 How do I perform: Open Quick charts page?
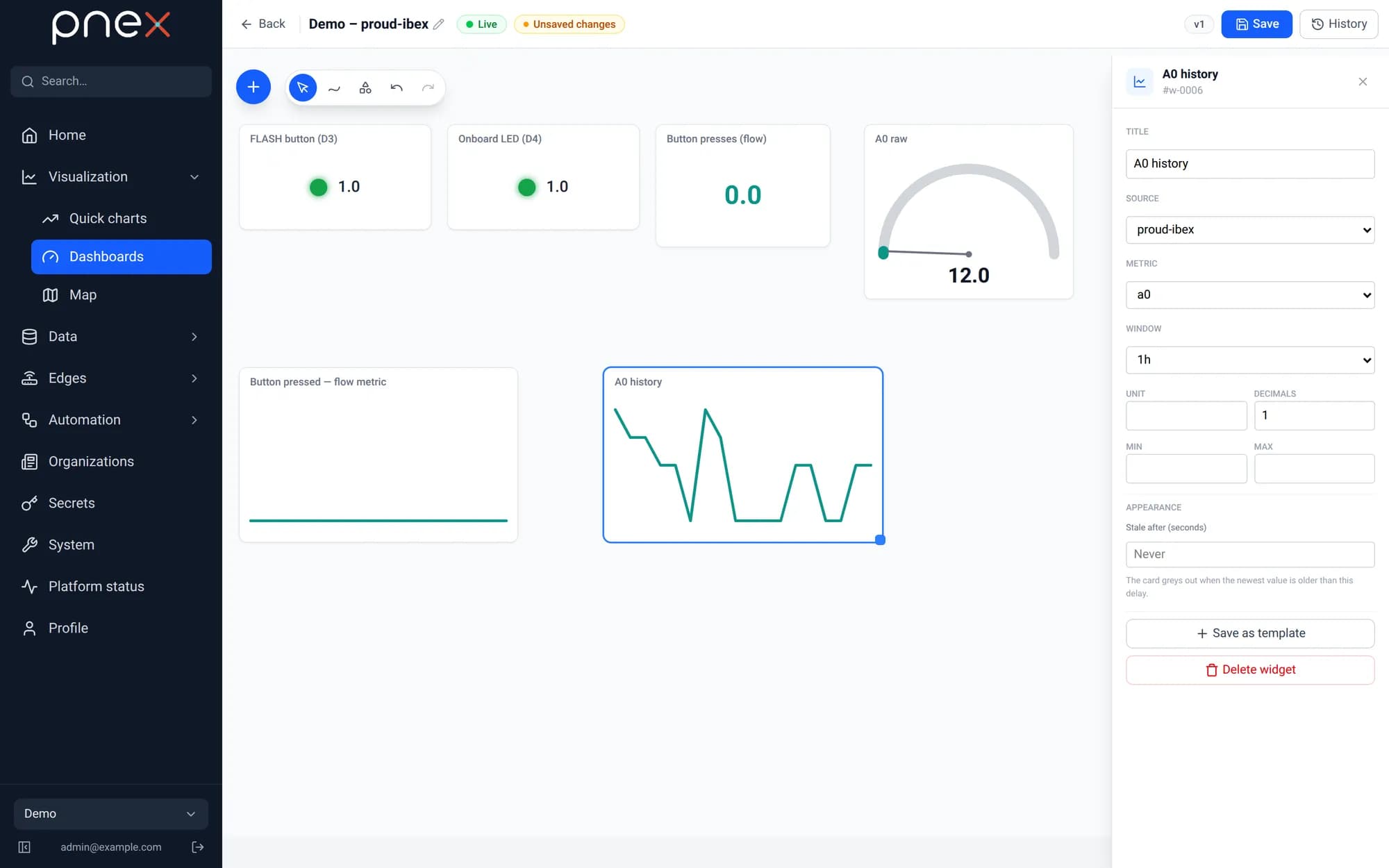(x=122, y=218)
